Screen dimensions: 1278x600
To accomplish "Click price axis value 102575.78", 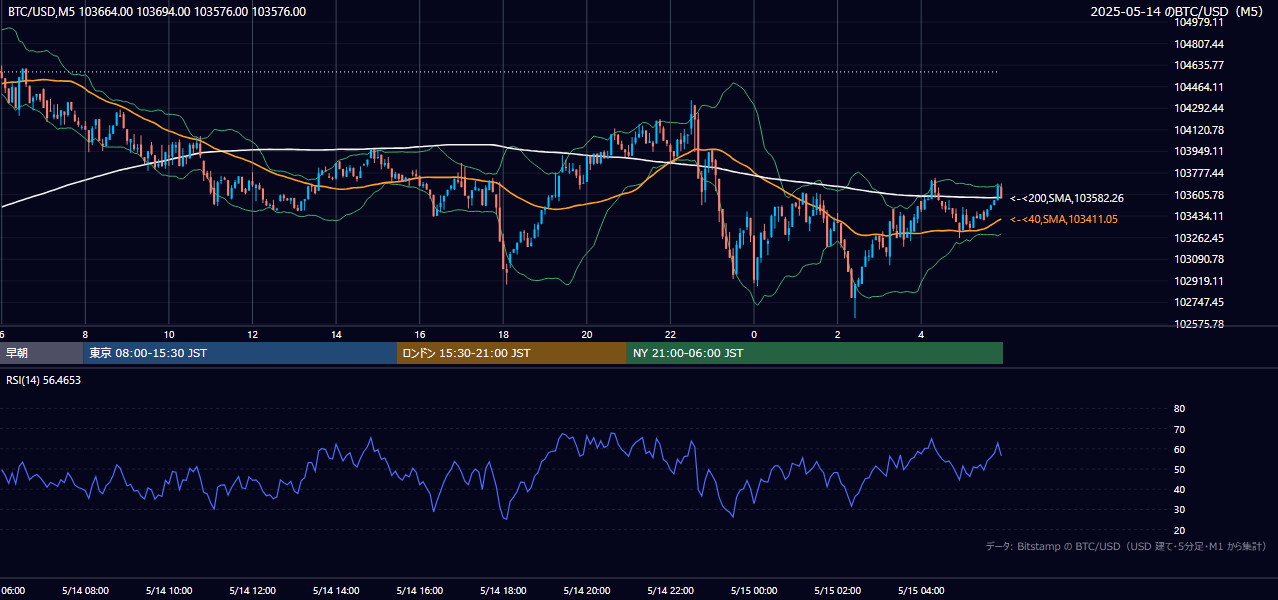I will pos(1201,324).
